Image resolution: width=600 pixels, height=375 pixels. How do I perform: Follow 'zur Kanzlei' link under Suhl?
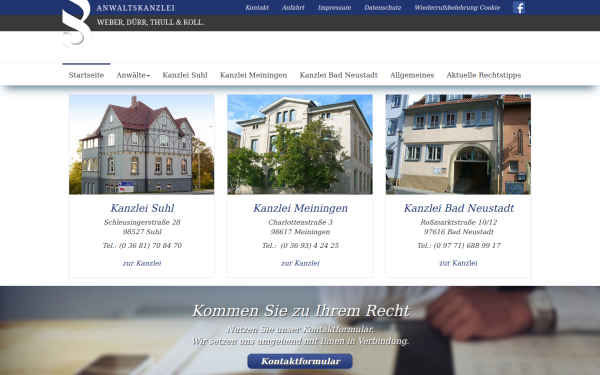click(142, 263)
